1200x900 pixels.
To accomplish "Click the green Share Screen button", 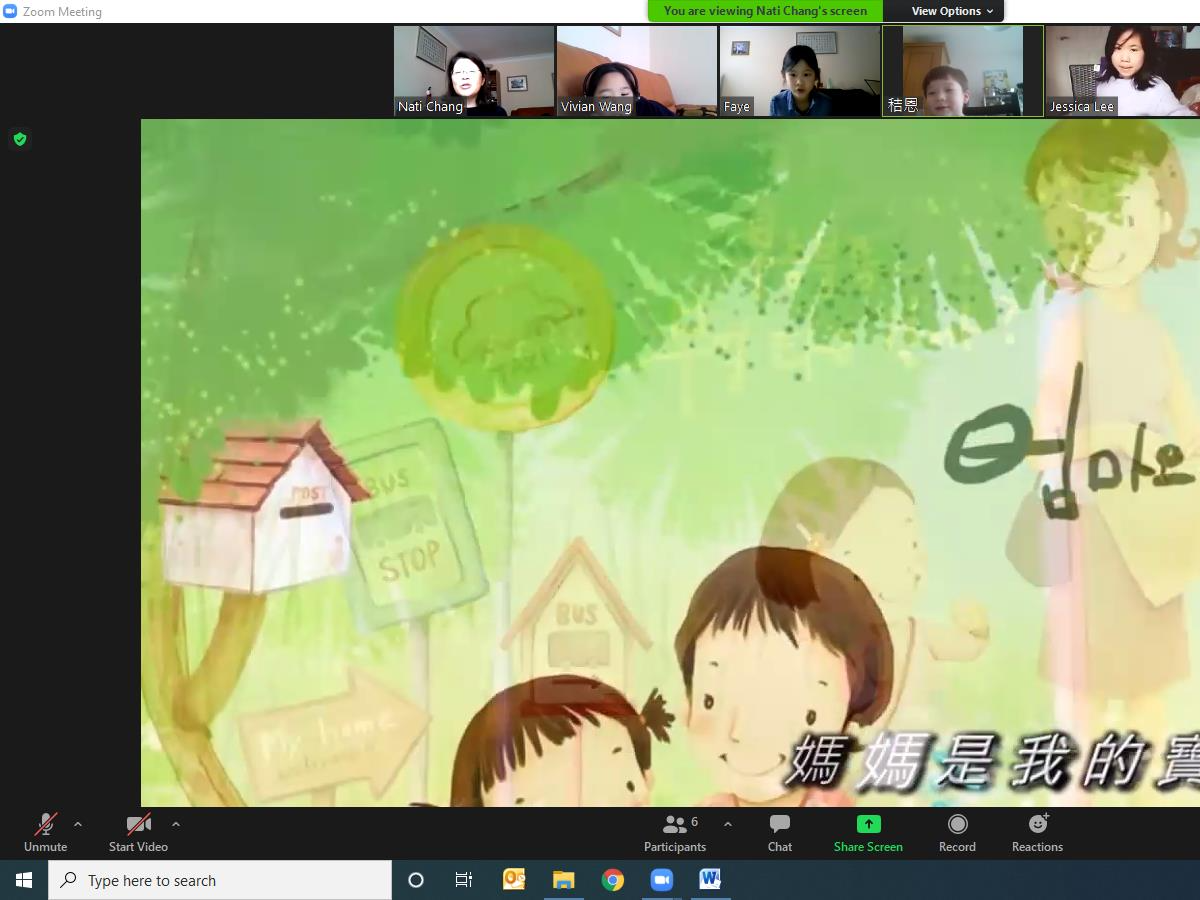I will click(868, 832).
